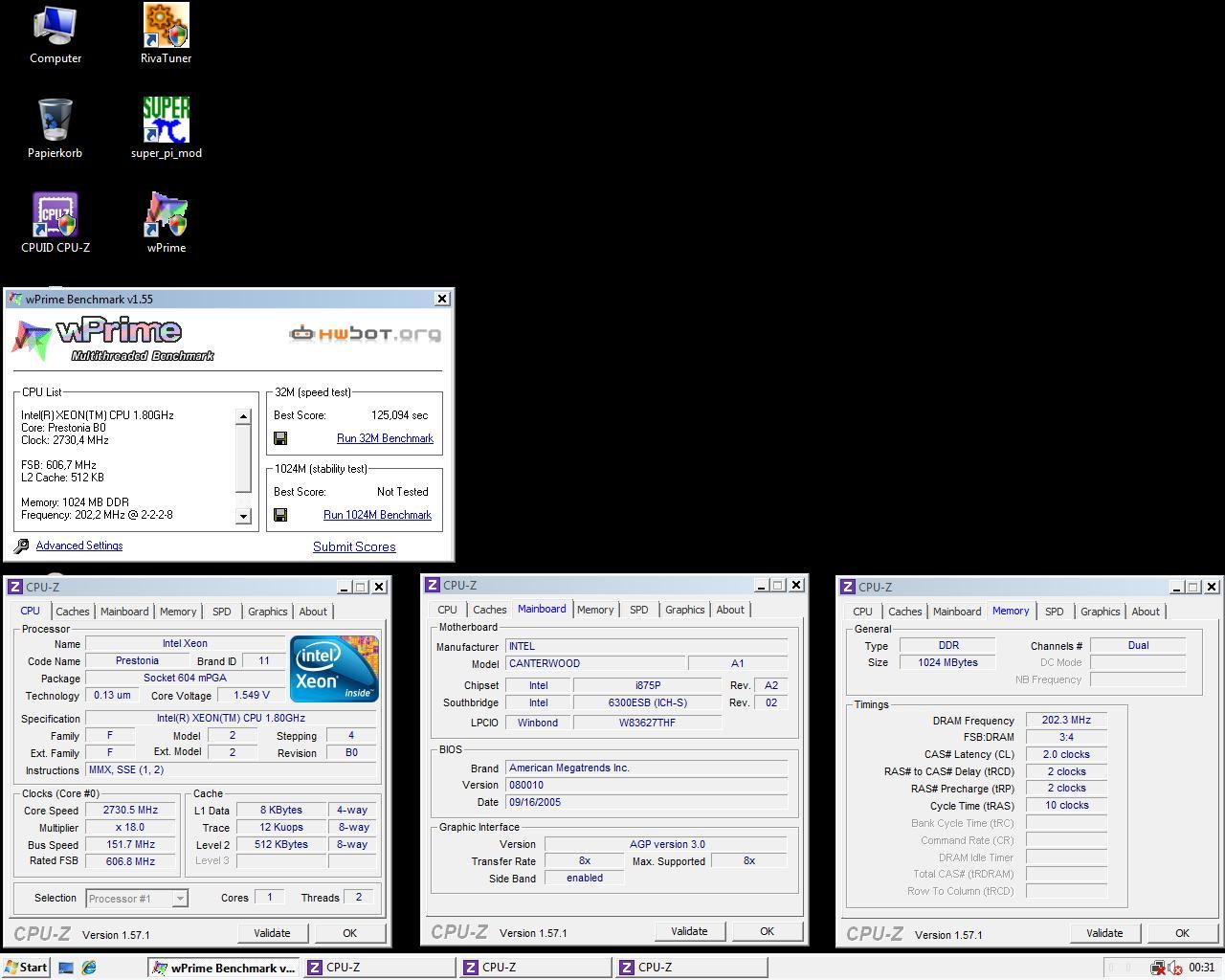Click the motherboard Model field CANTERWOOD
The image size is (1225, 980).
[595, 663]
